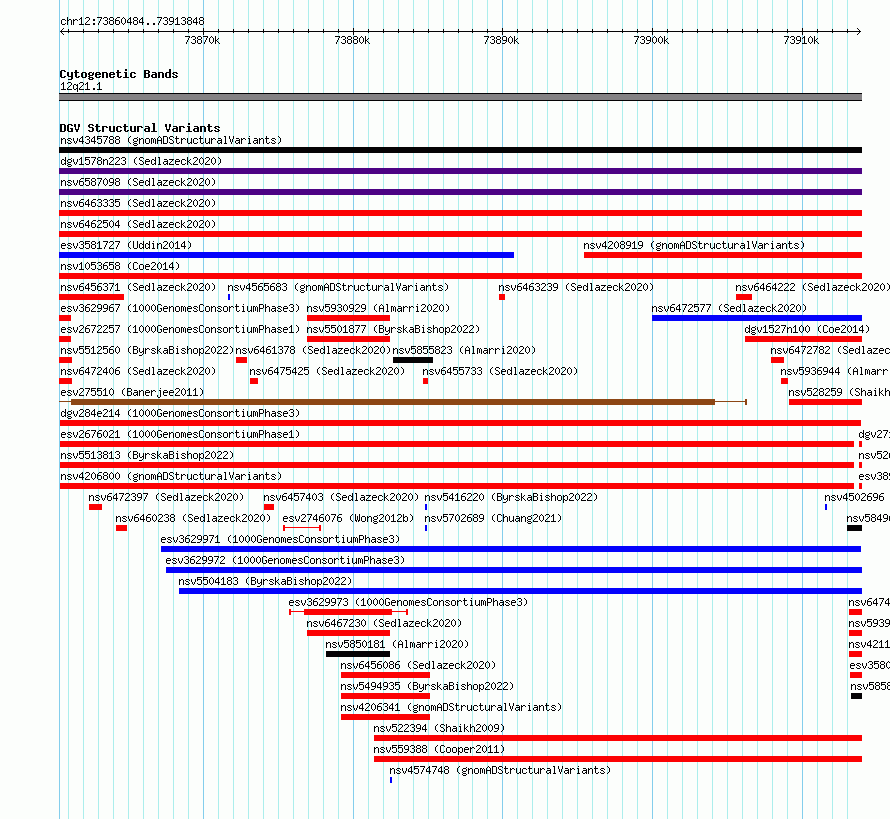The height and width of the screenshot is (819, 890).
Task: Click the chr12:73860484..73913848 coordinate label
Action: pos(132,21)
